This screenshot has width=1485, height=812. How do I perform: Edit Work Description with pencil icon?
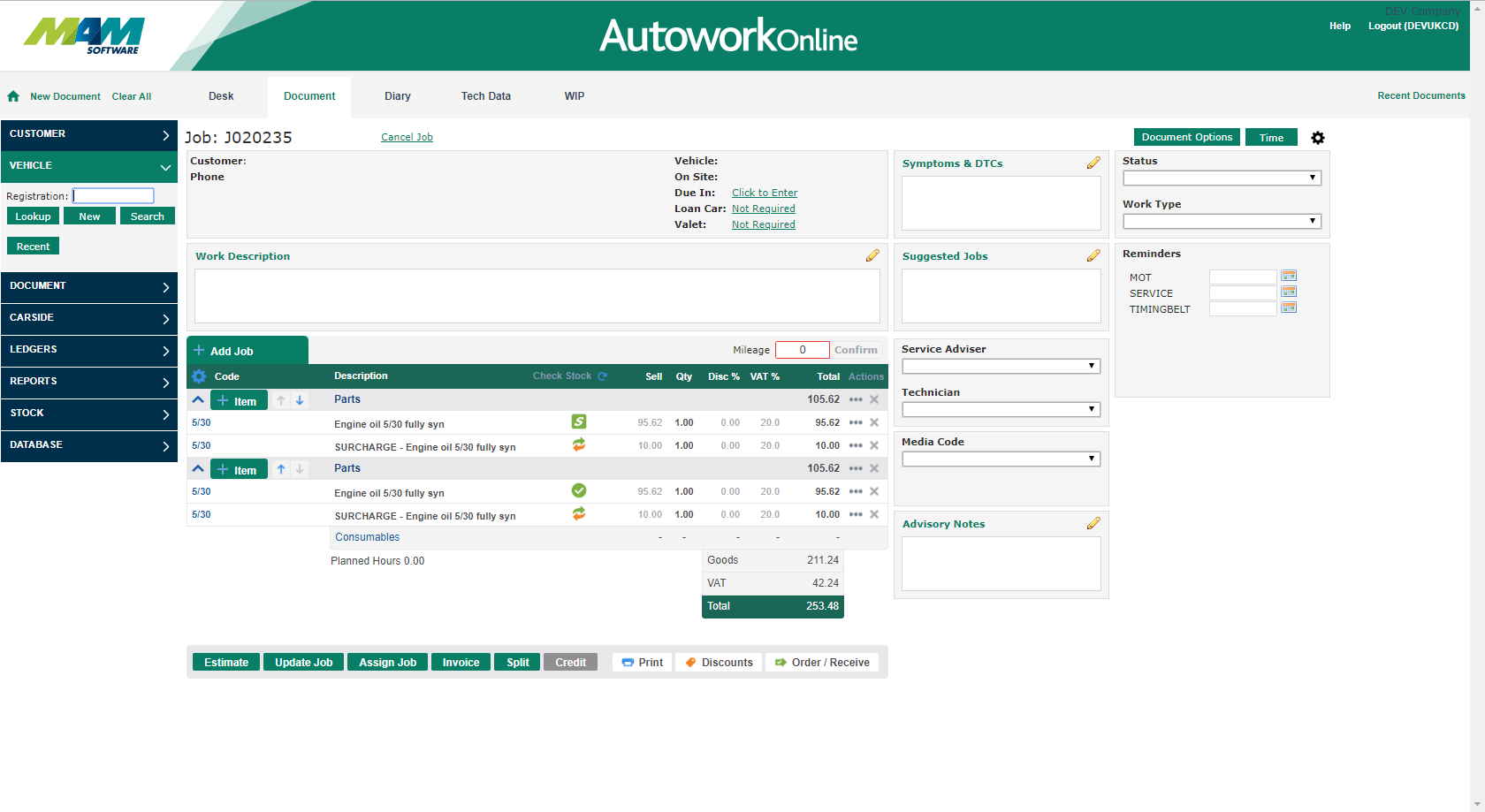[872, 255]
